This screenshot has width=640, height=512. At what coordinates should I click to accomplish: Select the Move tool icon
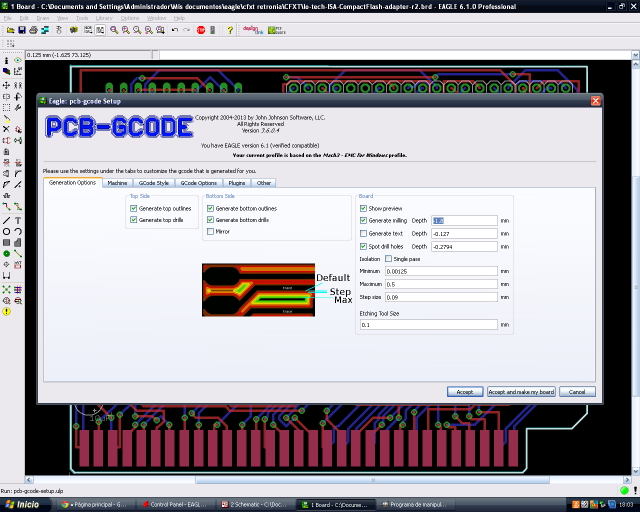point(6,85)
